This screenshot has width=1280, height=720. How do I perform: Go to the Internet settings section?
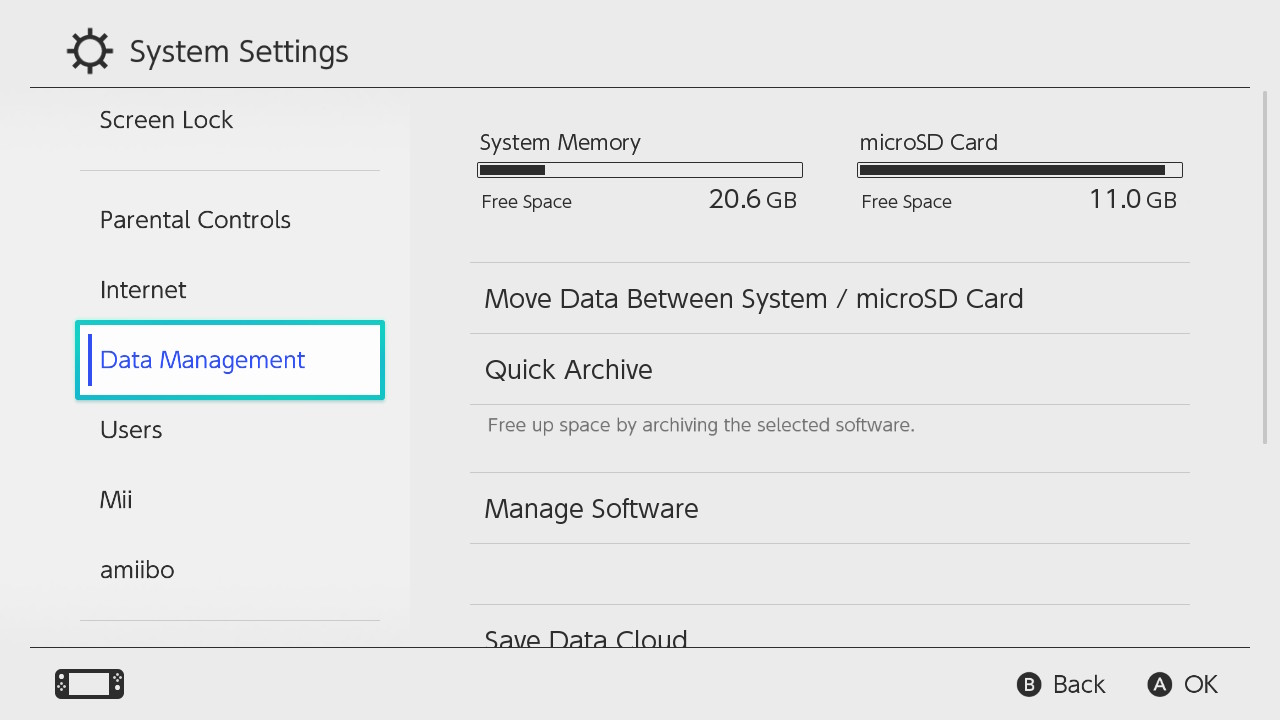143,290
